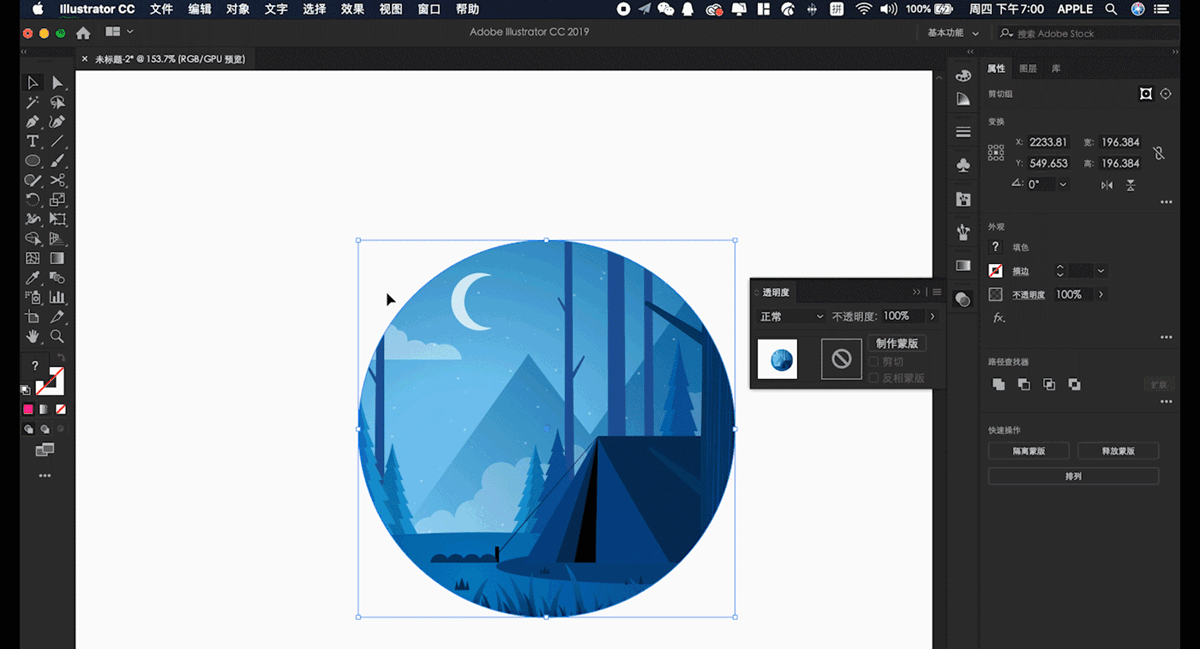Toggle the constrain width and height proportions link
This screenshot has width=1200, height=649.
click(1158, 153)
